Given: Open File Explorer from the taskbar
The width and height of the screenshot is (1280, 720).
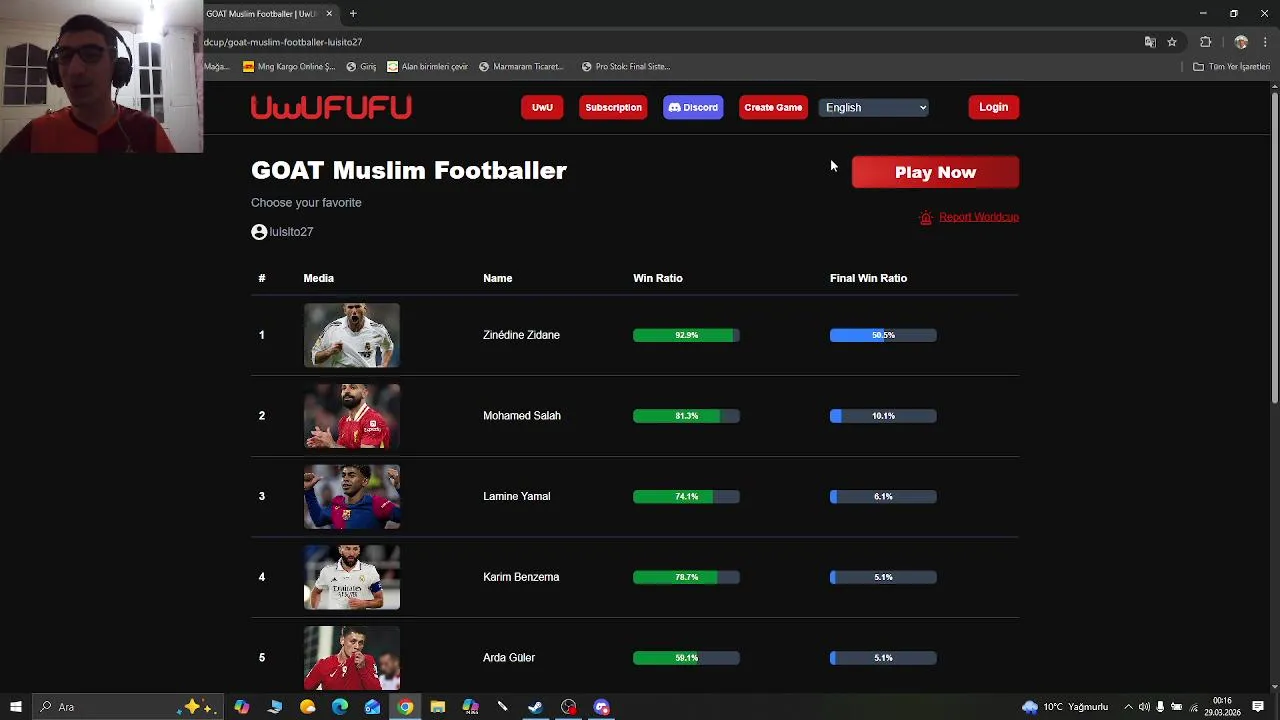Looking at the screenshot, I should click(437, 707).
